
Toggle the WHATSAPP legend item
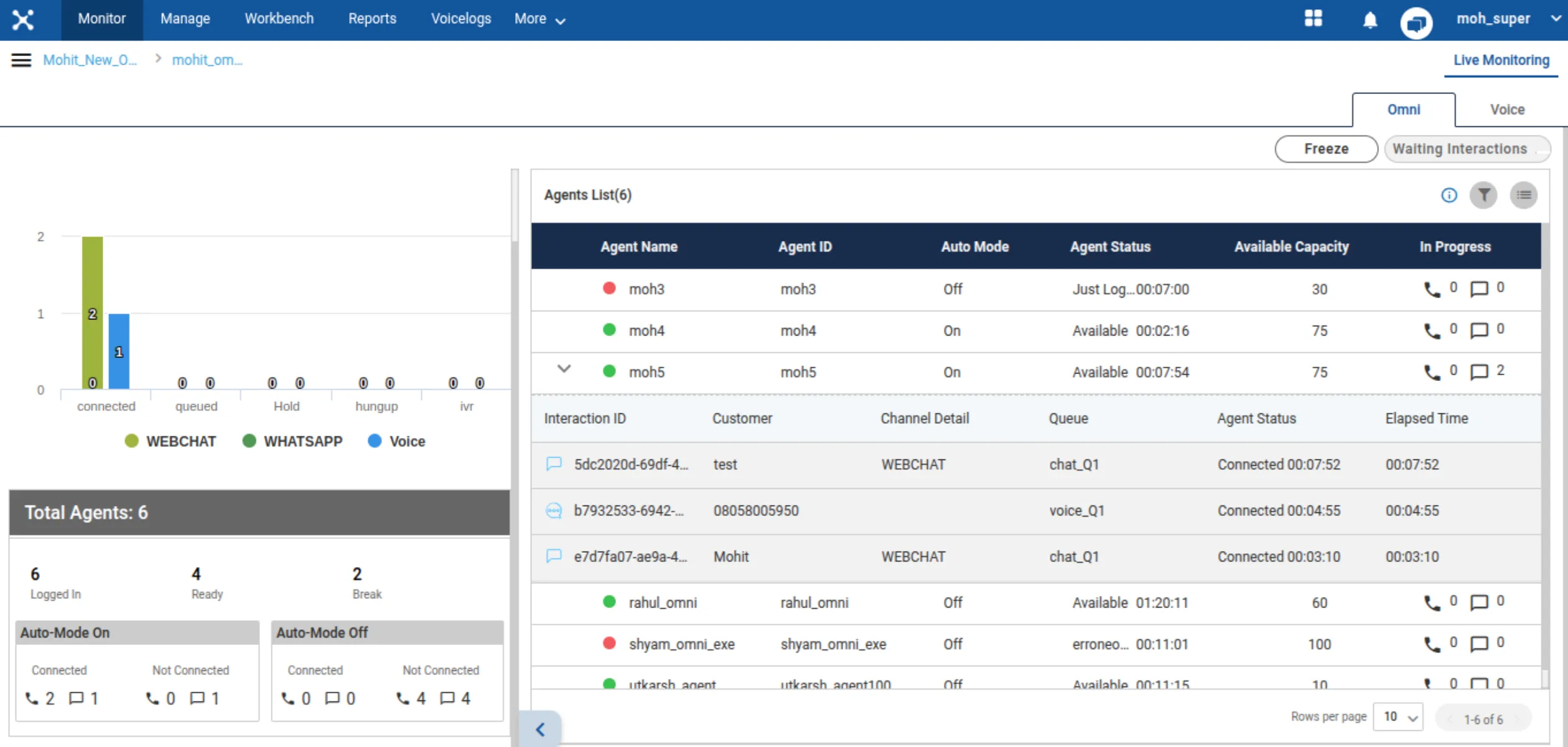tap(292, 441)
